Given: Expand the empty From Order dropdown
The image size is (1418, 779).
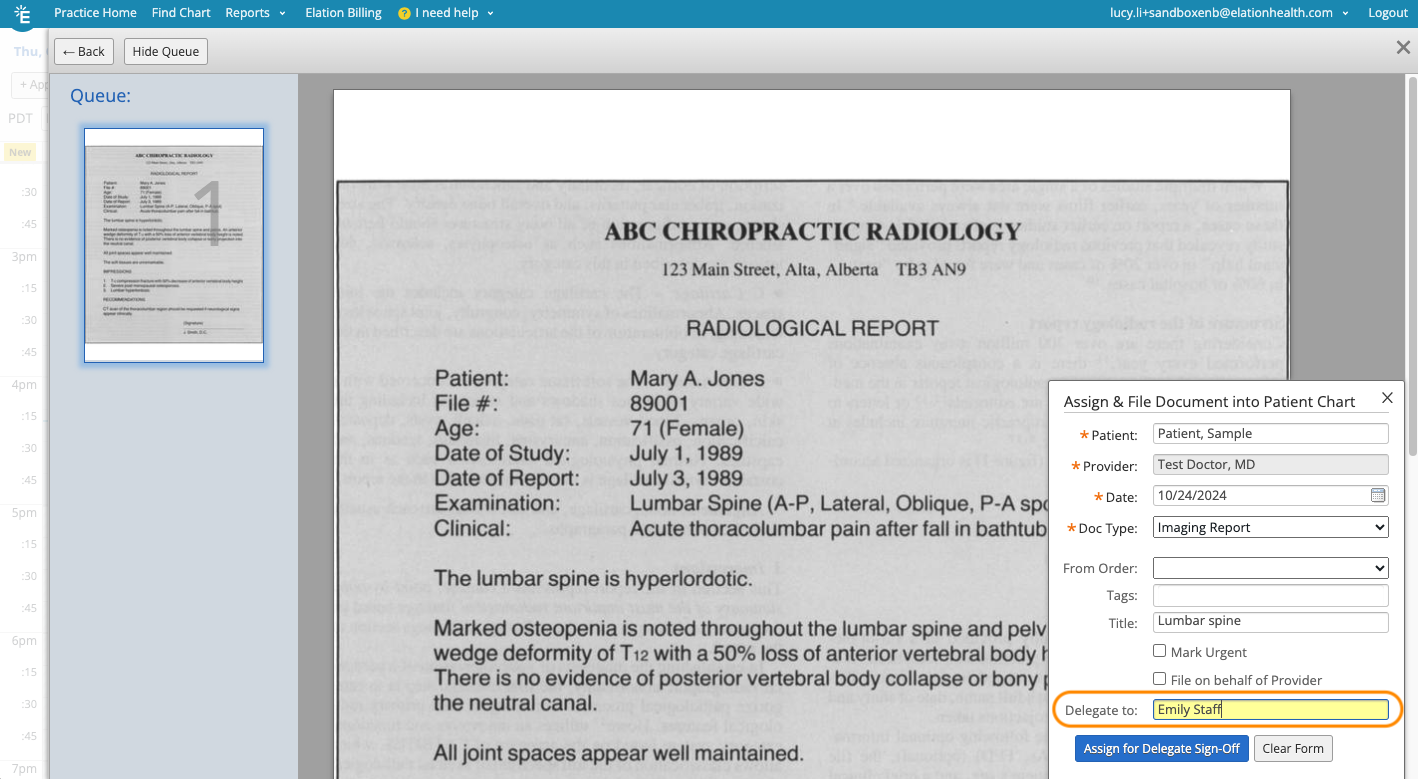Looking at the screenshot, I should (x=1270, y=567).
